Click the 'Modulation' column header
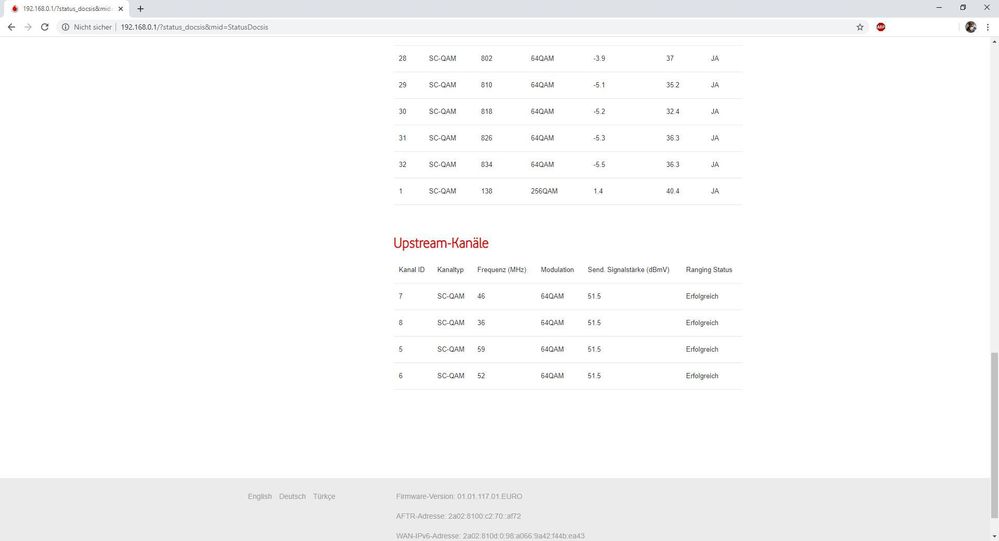The image size is (999, 541). click(x=557, y=270)
